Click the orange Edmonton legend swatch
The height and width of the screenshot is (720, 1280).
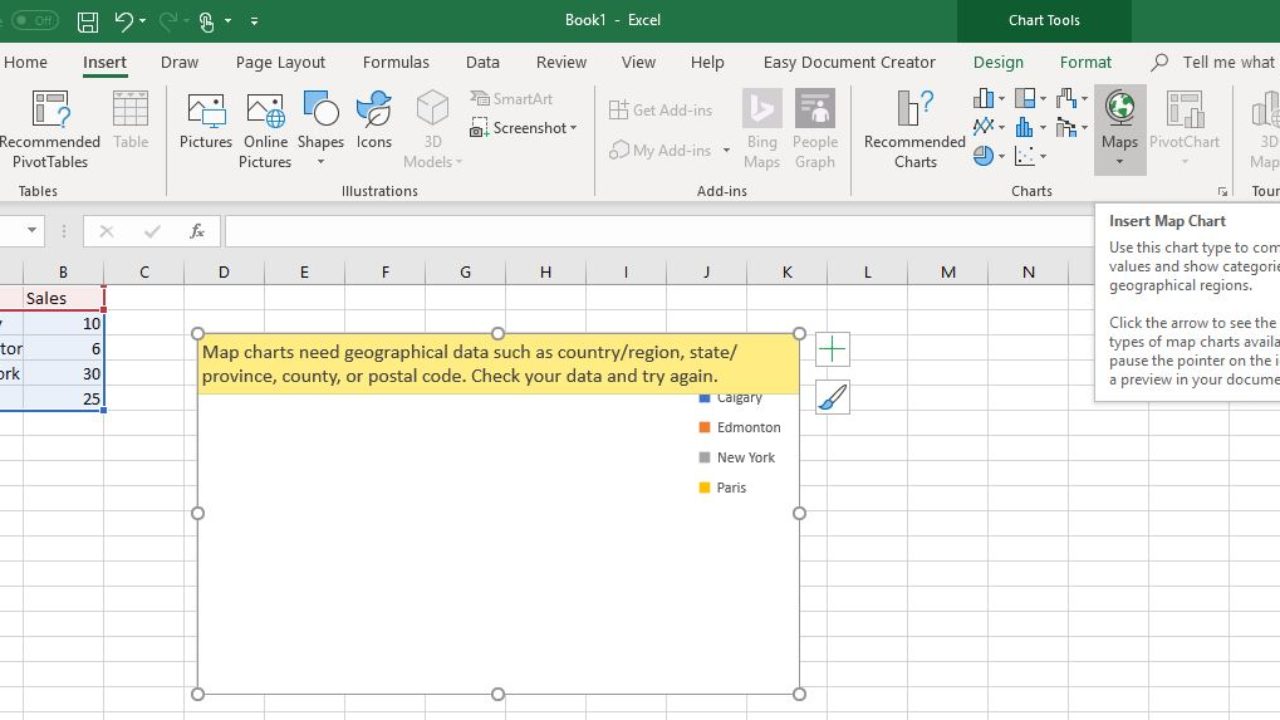[x=705, y=428]
